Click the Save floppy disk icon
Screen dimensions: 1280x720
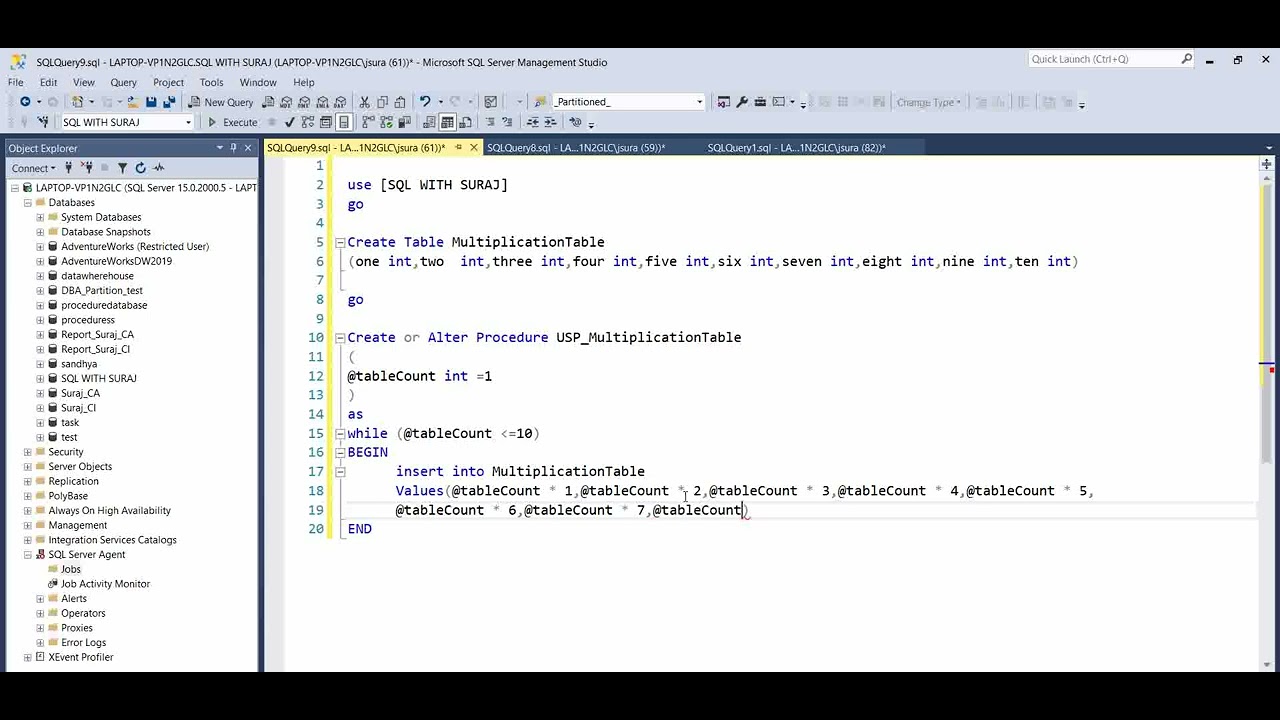[151, 102]
